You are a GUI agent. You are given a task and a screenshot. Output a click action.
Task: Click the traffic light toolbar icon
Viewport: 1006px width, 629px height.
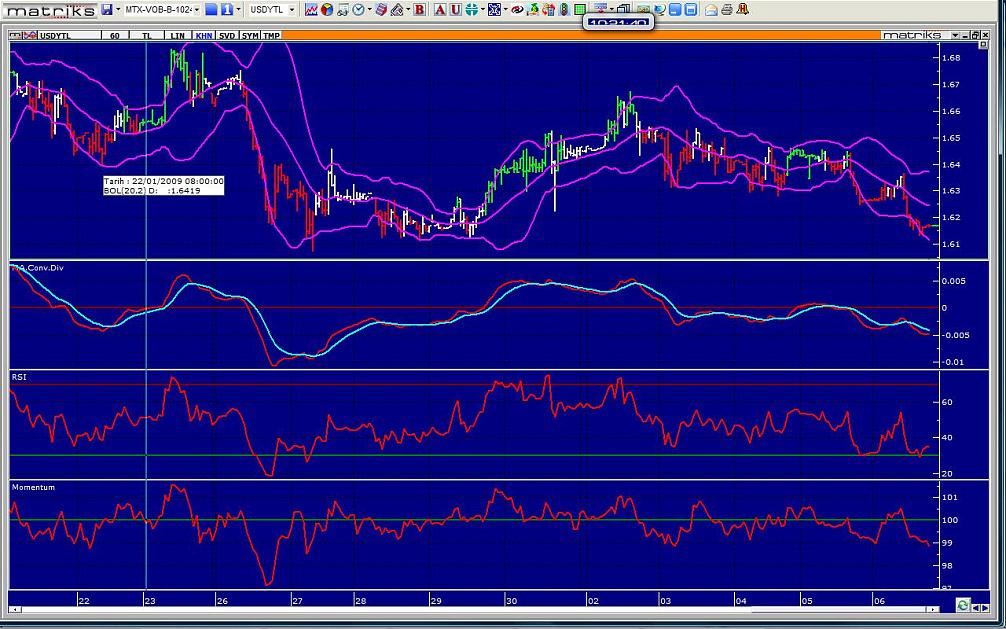coord(565,10)
